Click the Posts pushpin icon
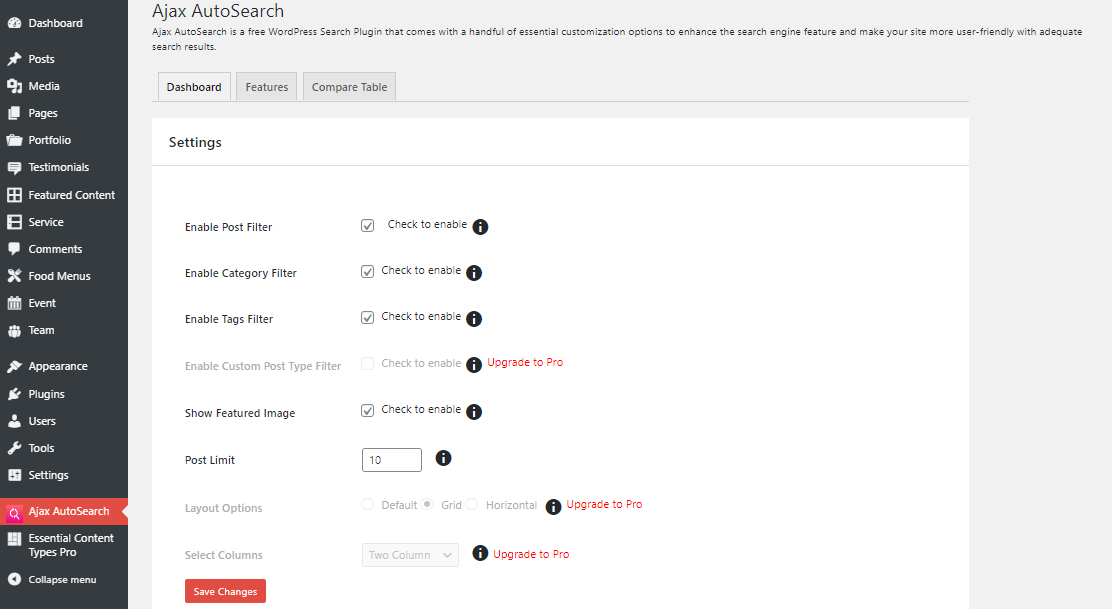 pos(14,59)
